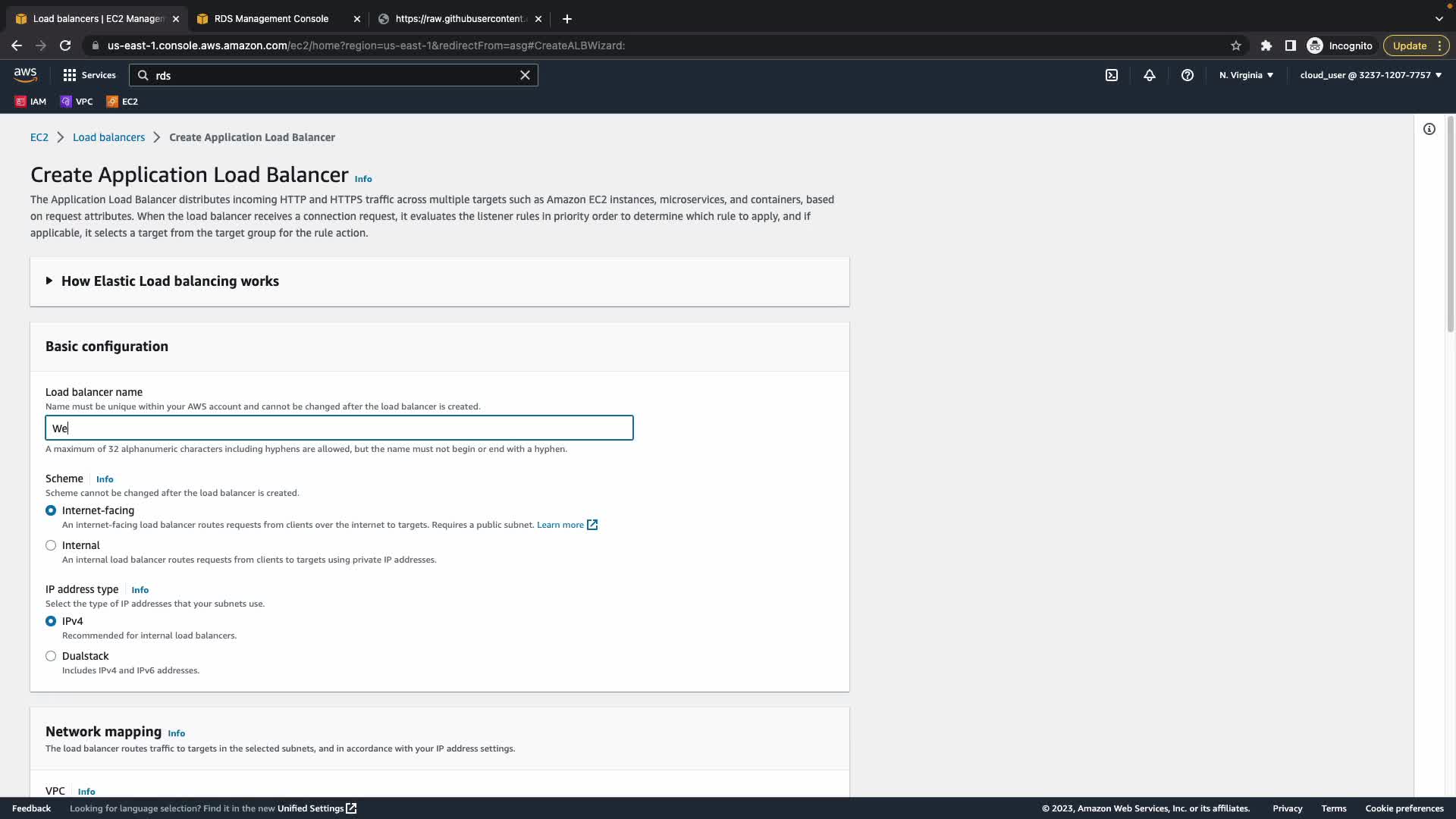Open the cloud_user account dropdown
The height and width of the screenshot is (819, 1456).
coord(1370,75)
